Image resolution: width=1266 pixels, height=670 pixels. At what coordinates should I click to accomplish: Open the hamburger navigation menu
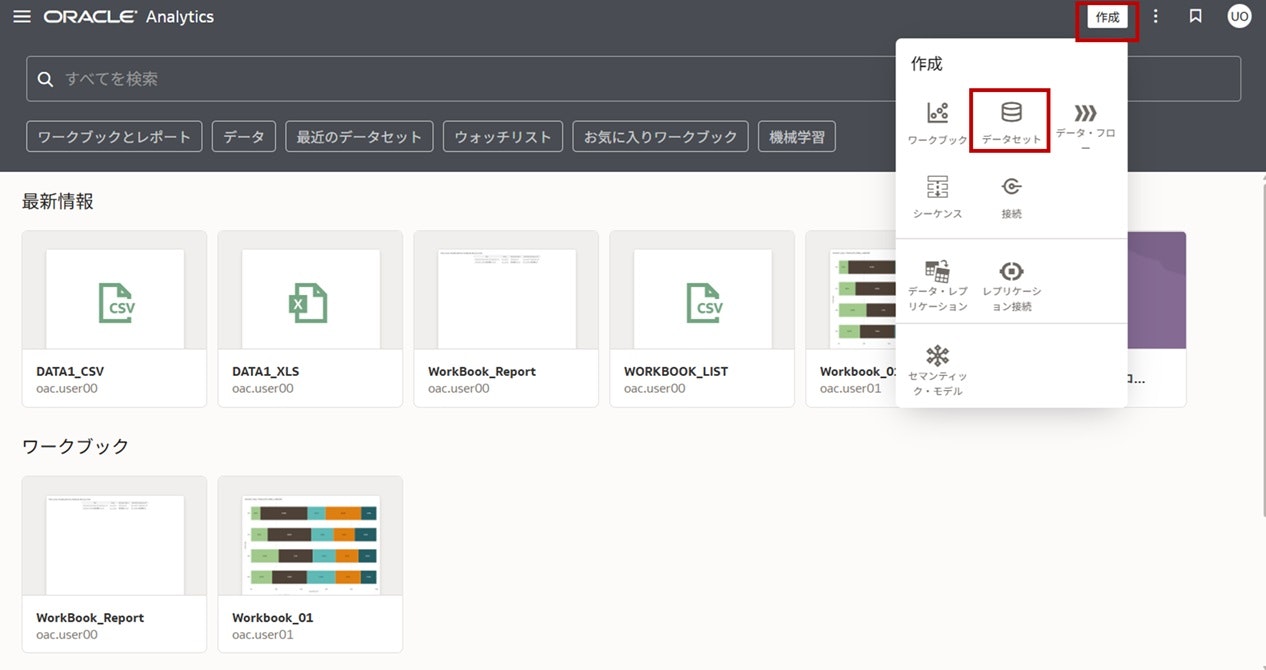[21, 17]
